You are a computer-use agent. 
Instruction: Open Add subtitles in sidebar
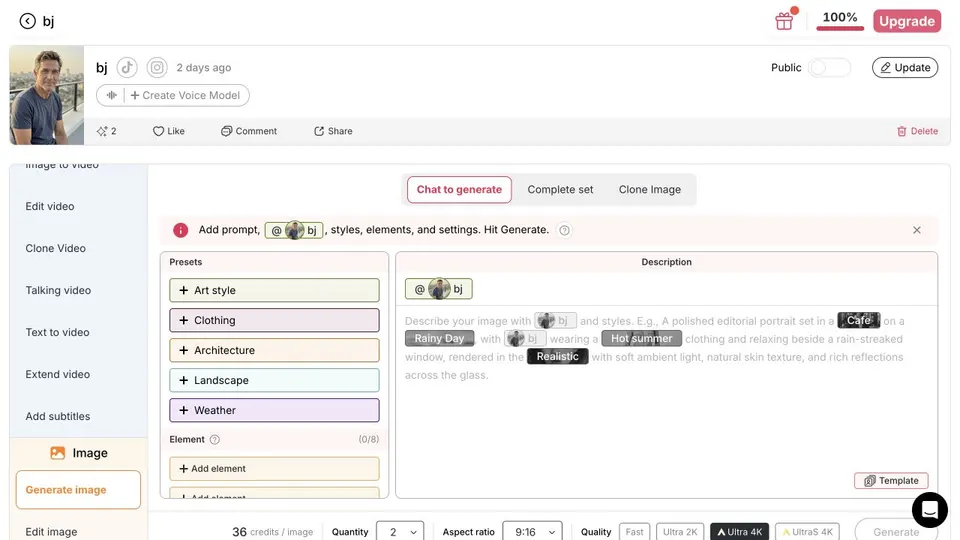58,416
